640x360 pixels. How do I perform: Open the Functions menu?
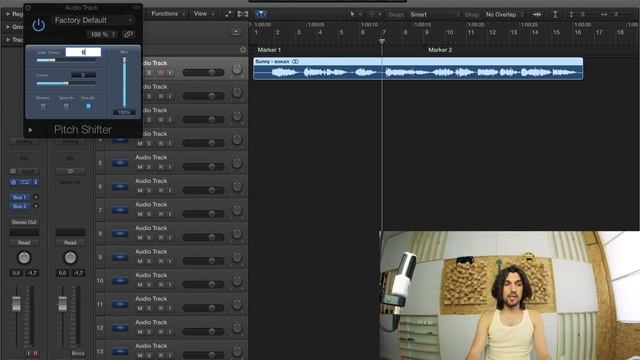(168, 14)
